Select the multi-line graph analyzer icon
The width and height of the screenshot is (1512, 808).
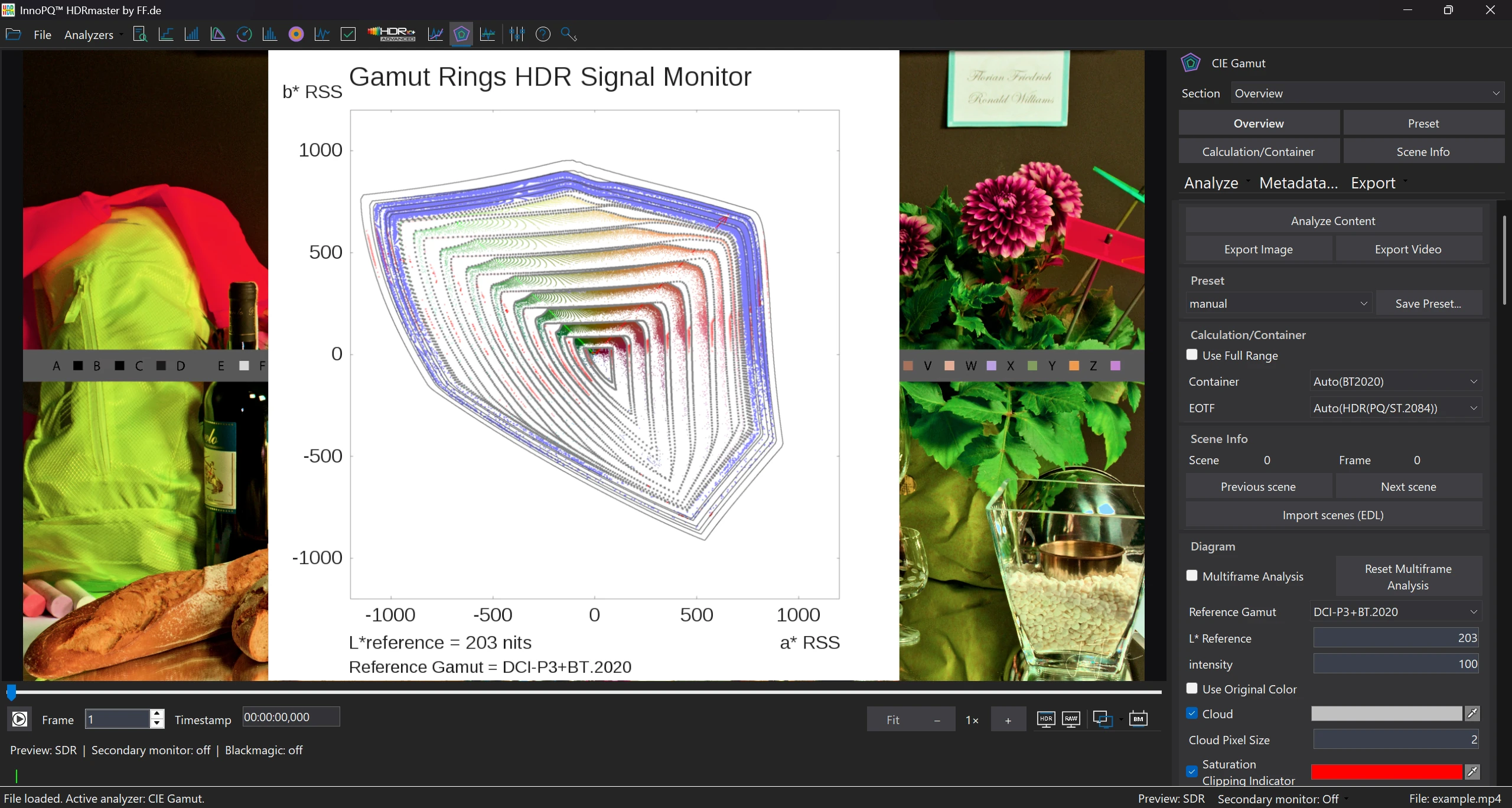click(x=435, y=34)
